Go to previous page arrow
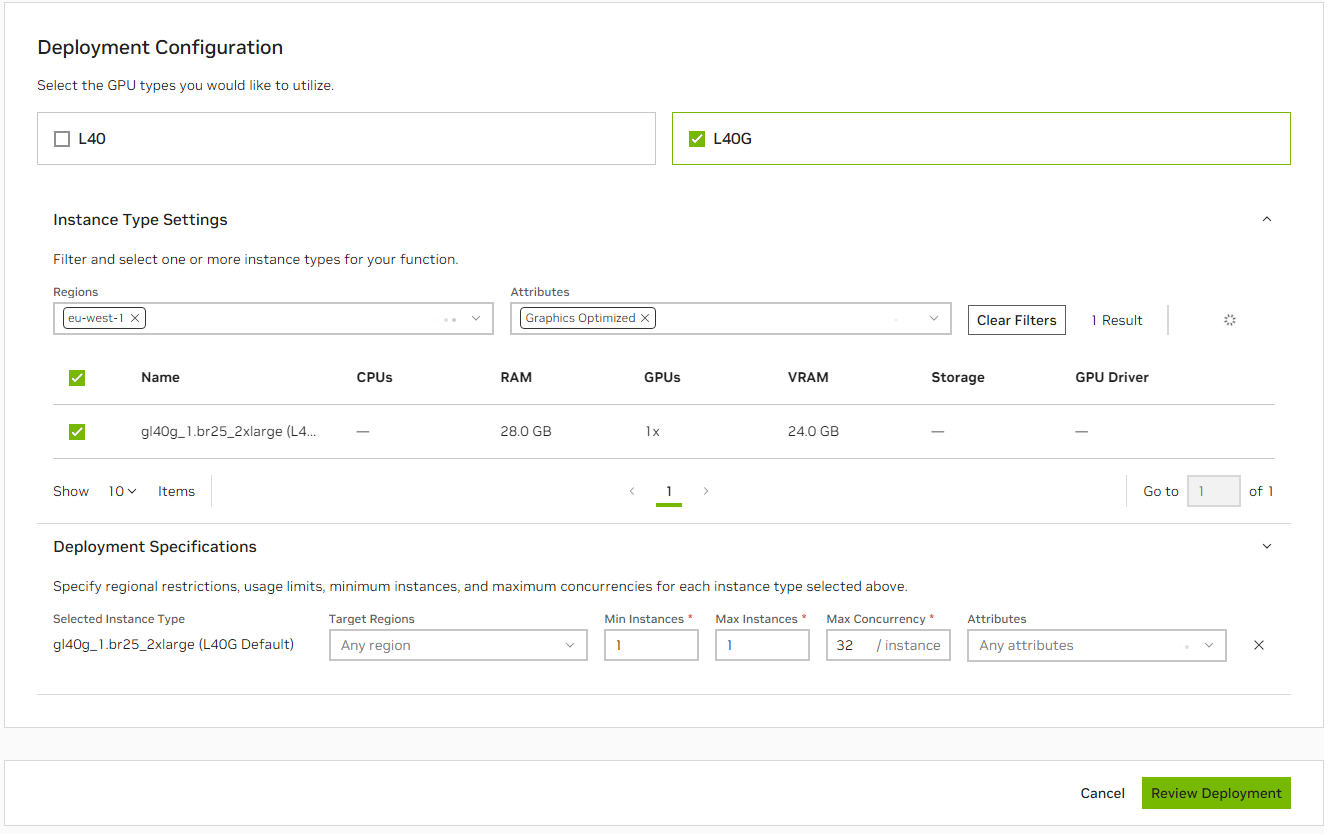Viewport: 1331px width, 835px height. 632,491
